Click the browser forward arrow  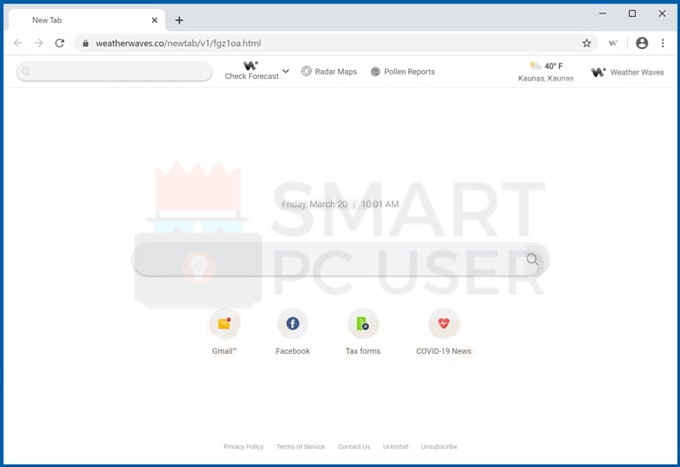click(x=39, y=43)
